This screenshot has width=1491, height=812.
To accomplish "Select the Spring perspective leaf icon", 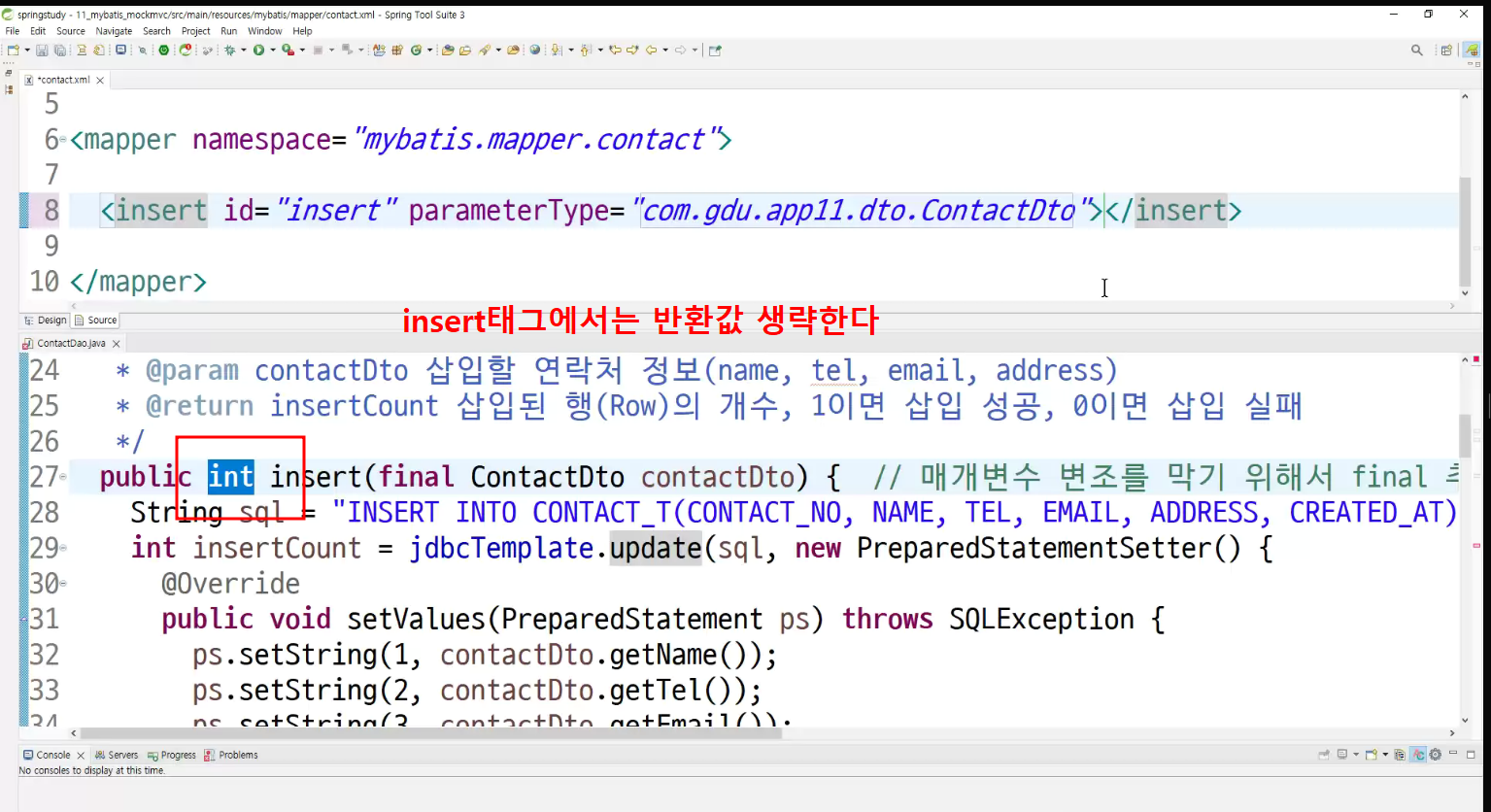I will 1472,51.
